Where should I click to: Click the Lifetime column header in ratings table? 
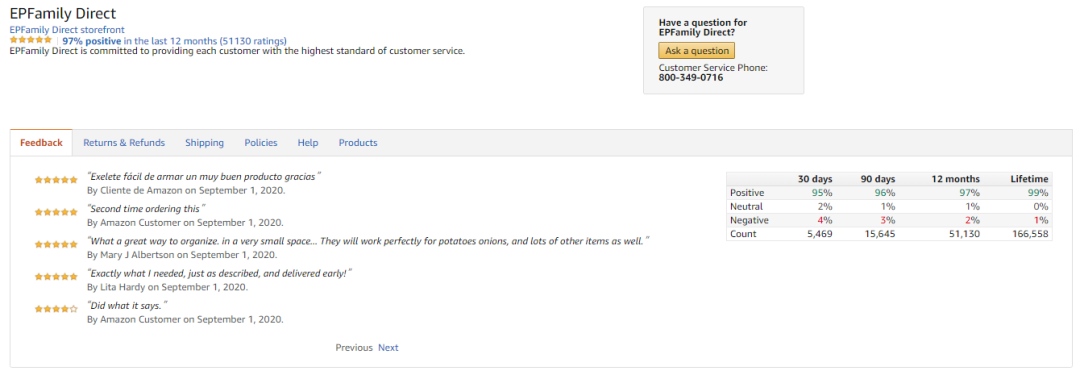1029,179
